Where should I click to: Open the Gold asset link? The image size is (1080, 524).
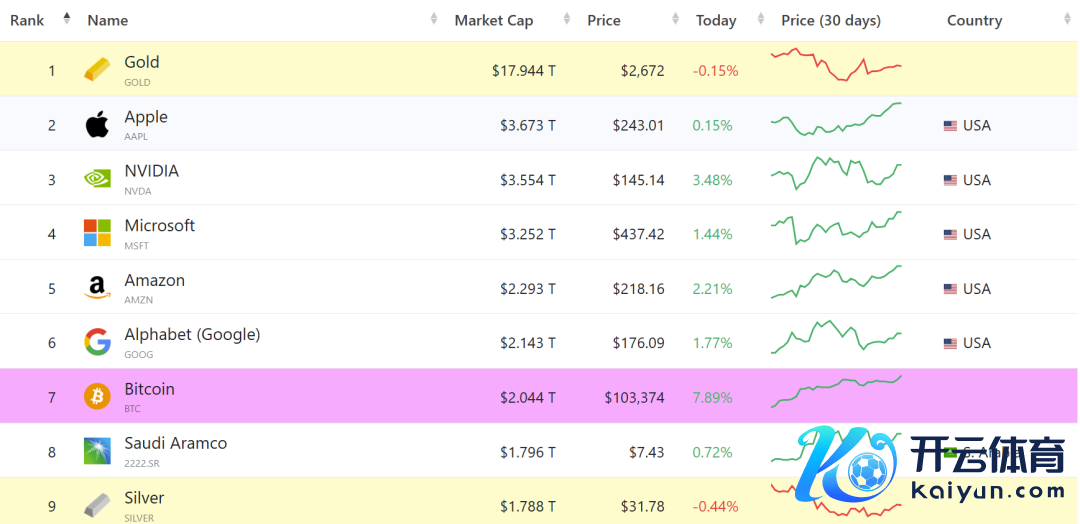pyautogui.click(x=142, y=62)
